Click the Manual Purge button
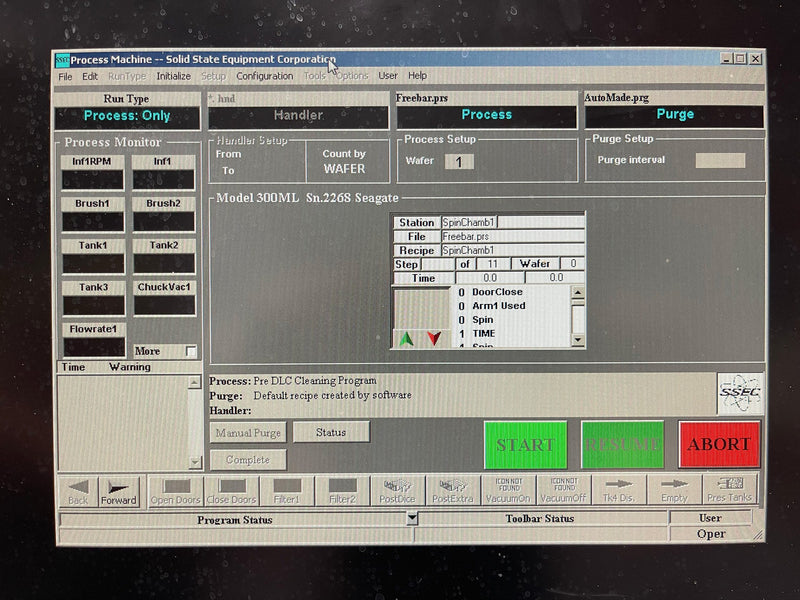This screenshot has height=600, width=800. 248,433
